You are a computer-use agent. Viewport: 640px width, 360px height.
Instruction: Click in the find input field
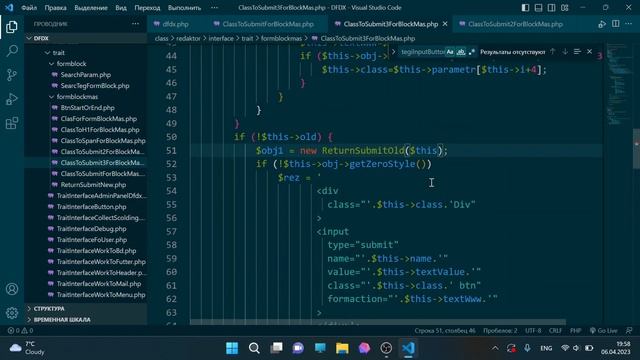pos(422,52)
